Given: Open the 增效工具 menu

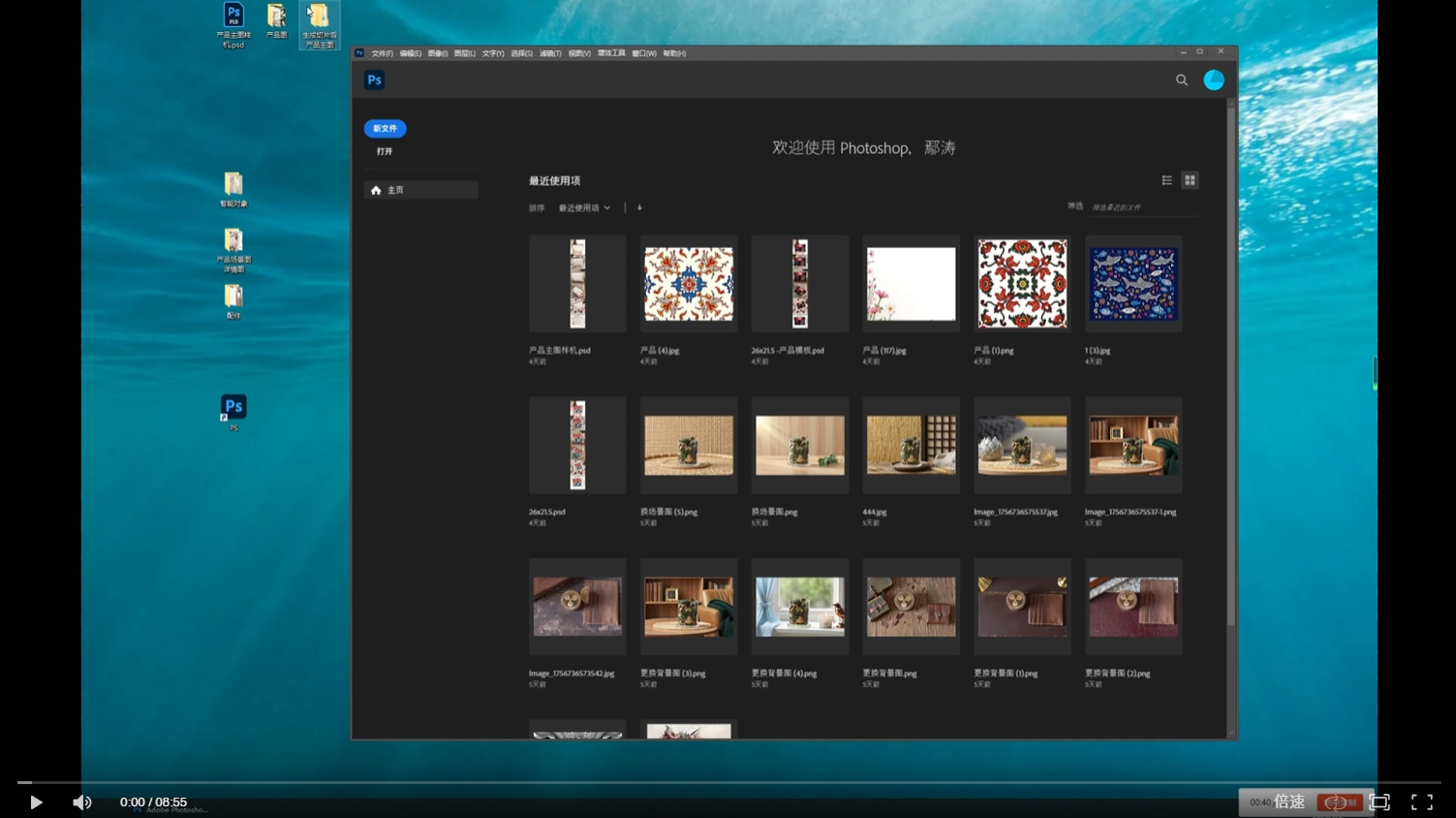Looking at the screenshot, I should coord(611,53).
